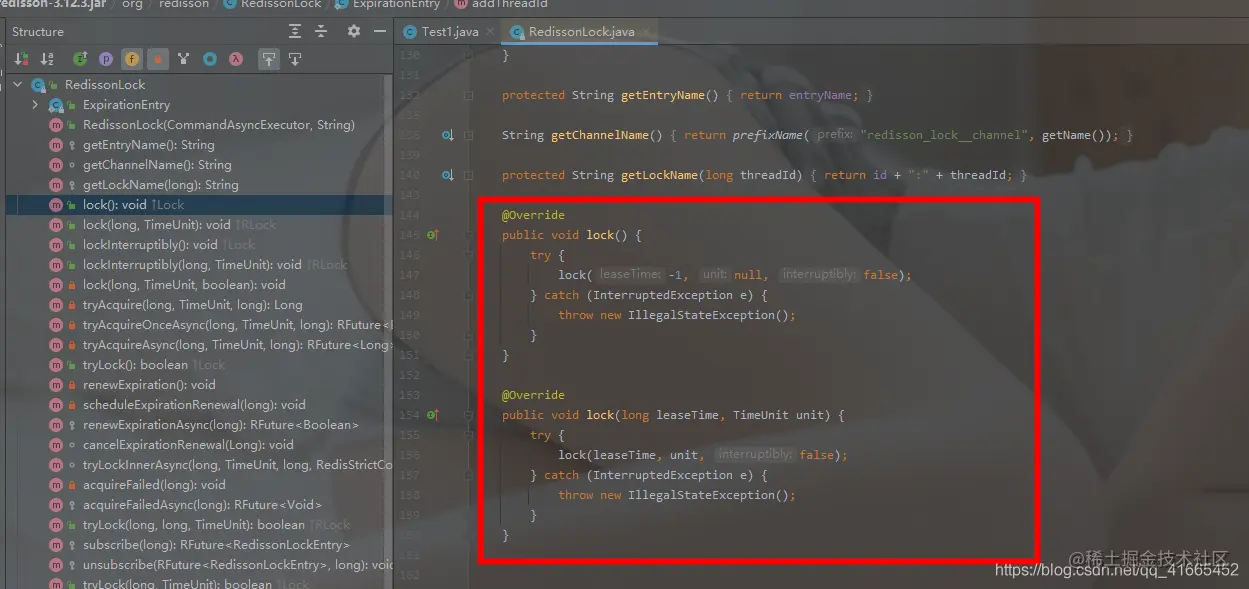This screenshot has width=1249, height=589.
Task: Click Collapse All in Structure header
Action: click(320, 32)
